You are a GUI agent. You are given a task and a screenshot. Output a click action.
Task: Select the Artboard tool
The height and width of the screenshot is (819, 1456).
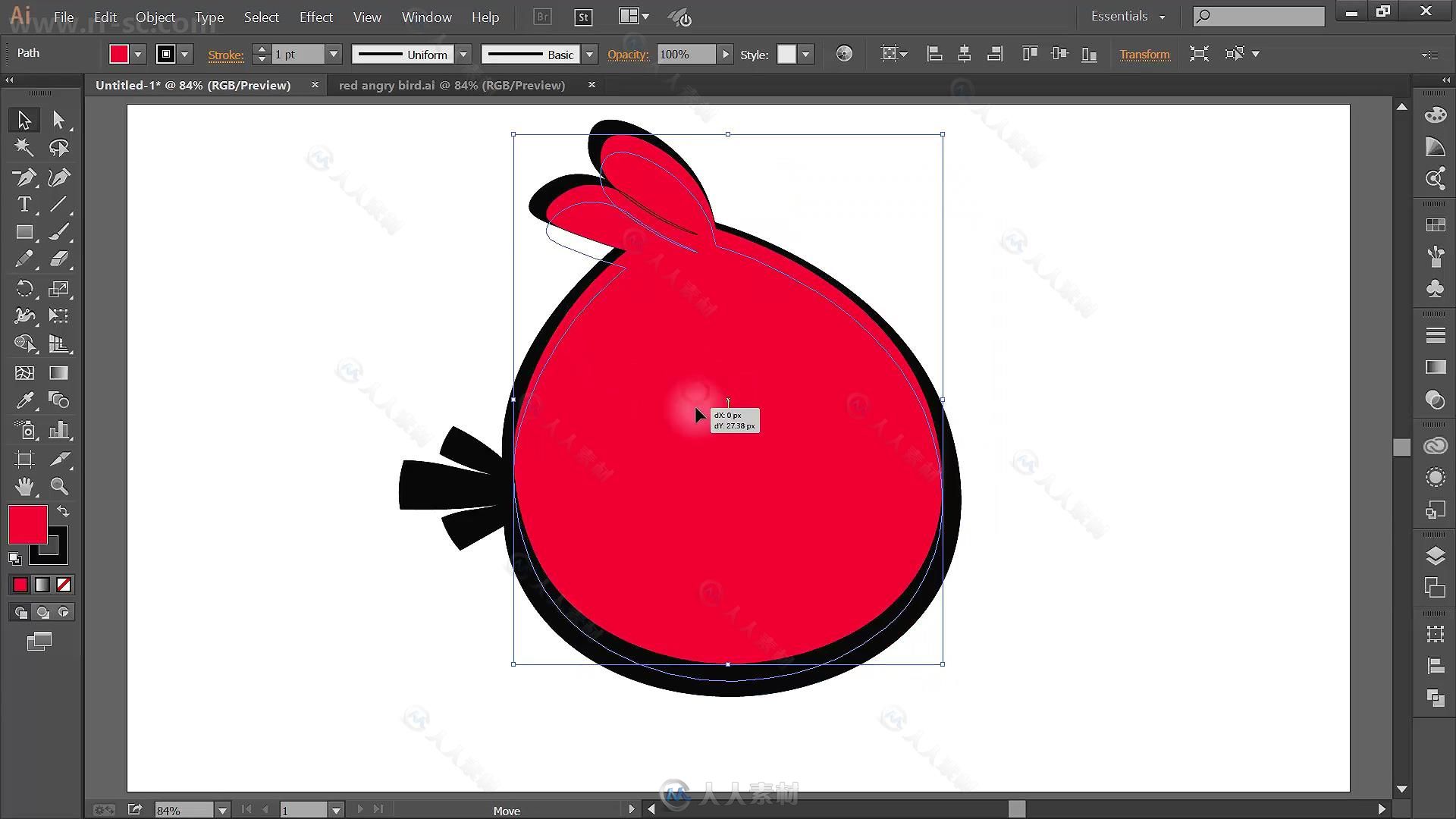24,459
